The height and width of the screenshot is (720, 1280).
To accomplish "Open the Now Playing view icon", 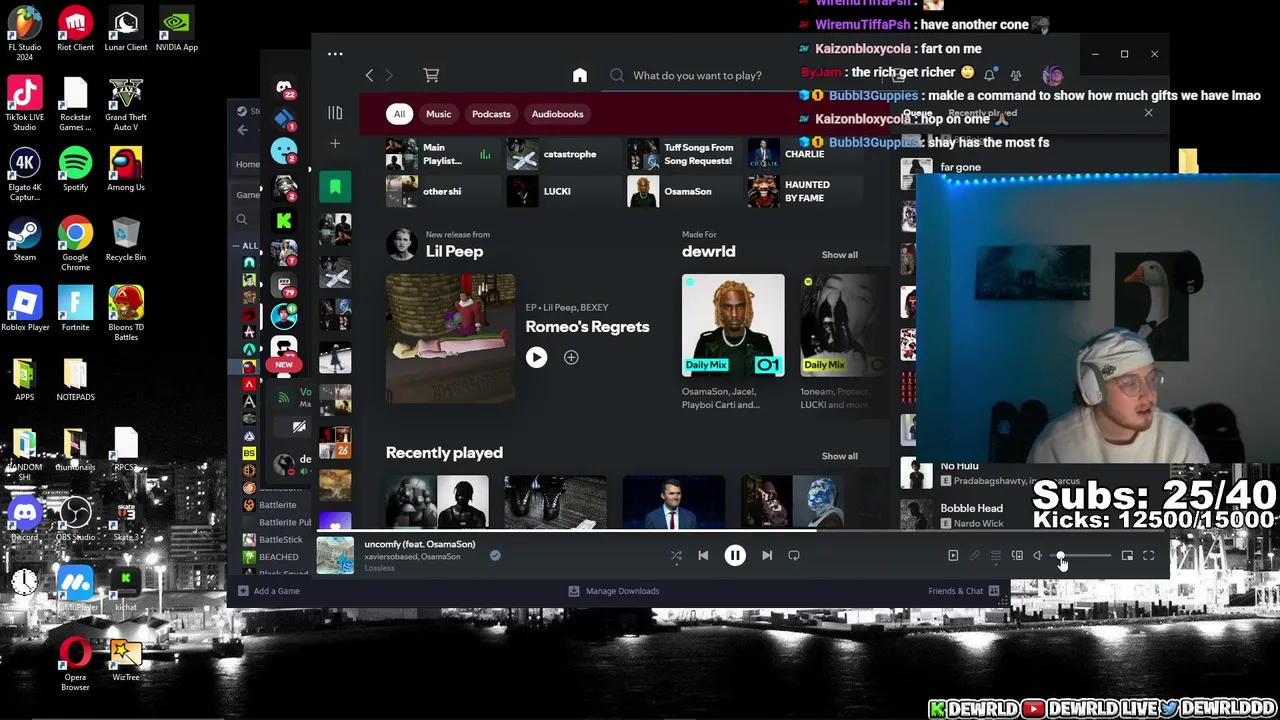I will click(x=953, y=555).
